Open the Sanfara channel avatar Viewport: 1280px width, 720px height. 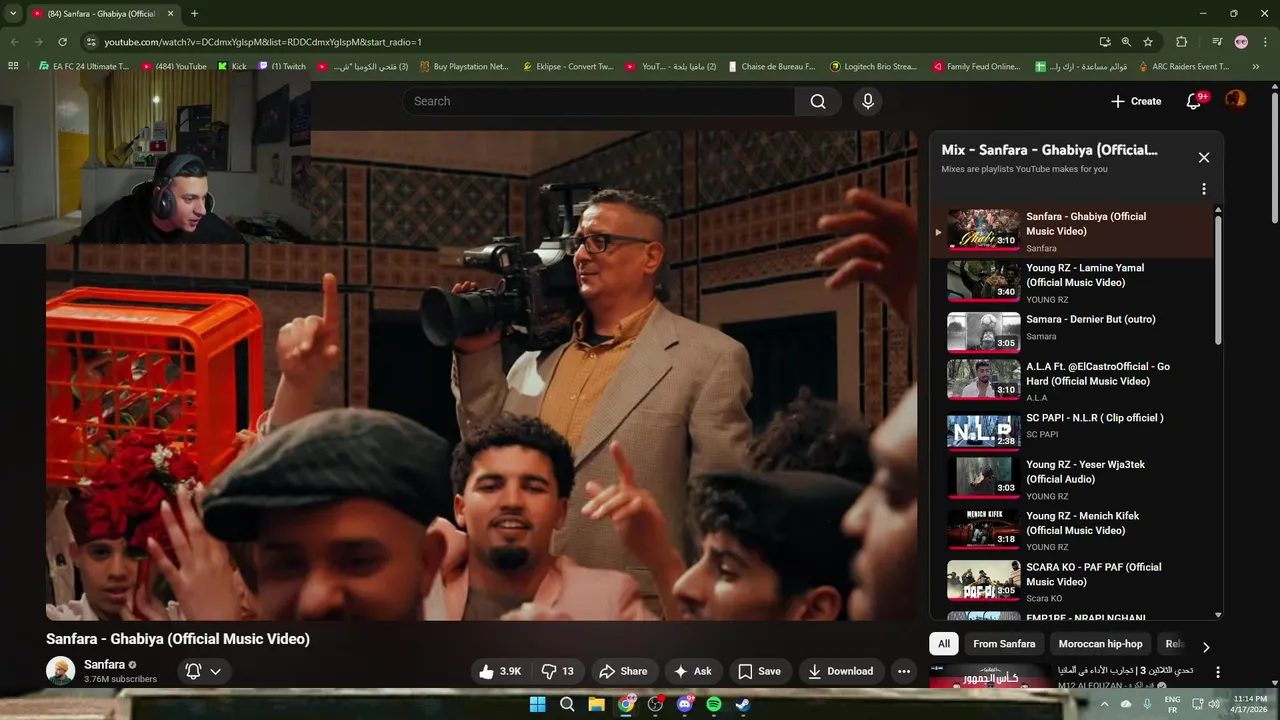(x=60, y=671)
